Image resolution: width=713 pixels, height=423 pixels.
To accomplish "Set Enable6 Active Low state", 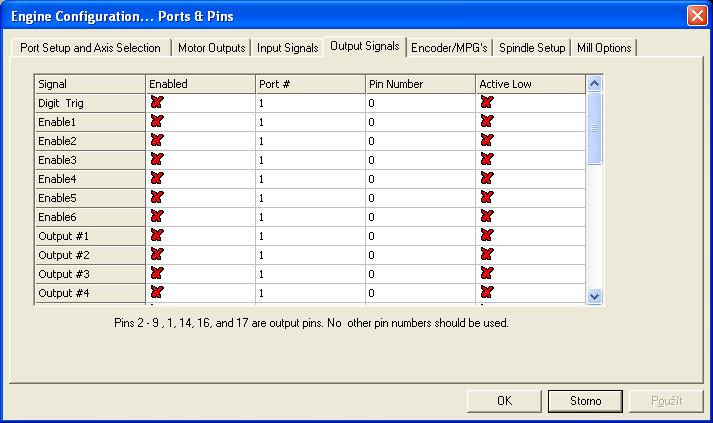I will click(x=487, y=217).
